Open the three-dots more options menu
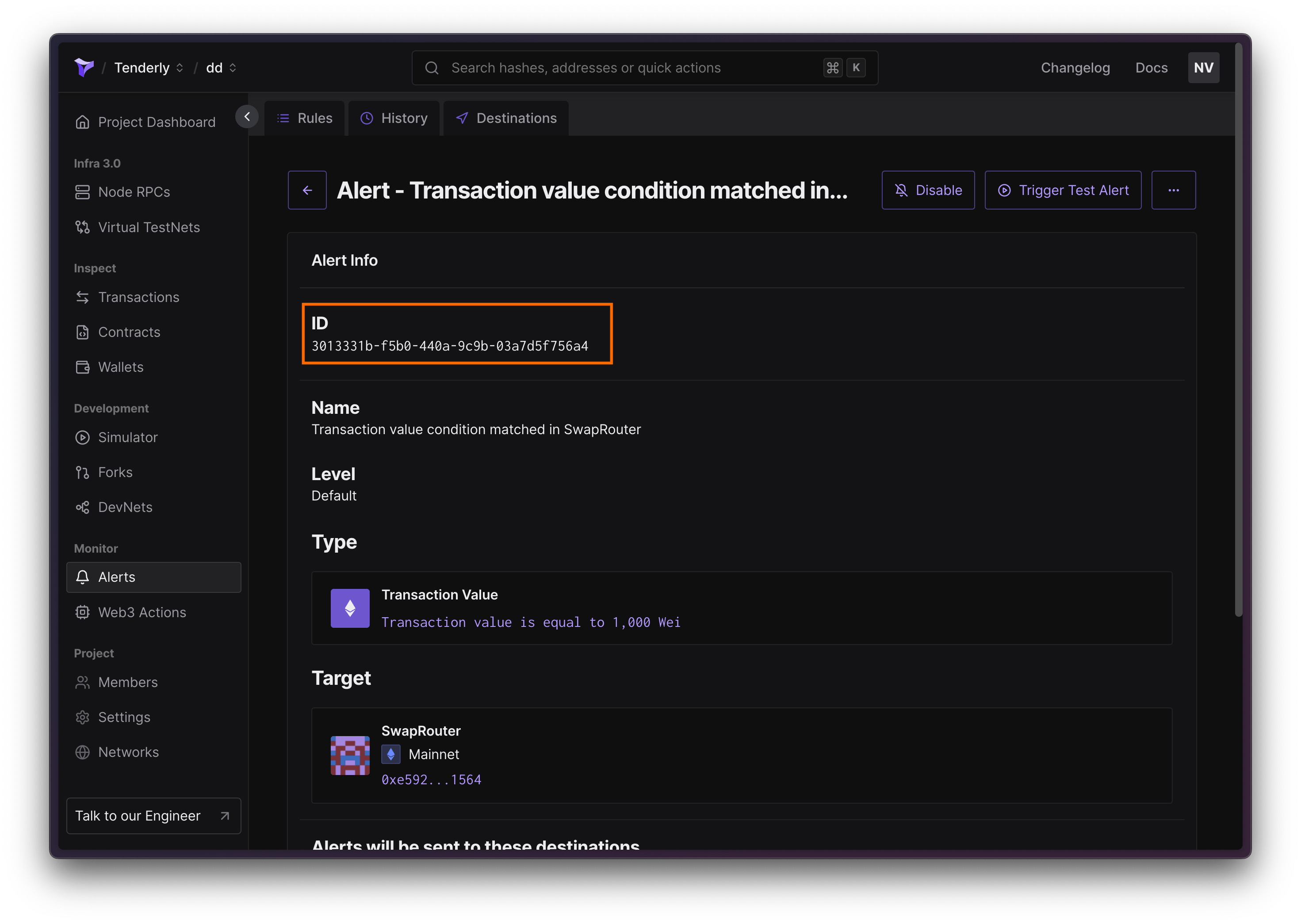The width and height of the screenshot is (1301, 924). pos(1174,190)
